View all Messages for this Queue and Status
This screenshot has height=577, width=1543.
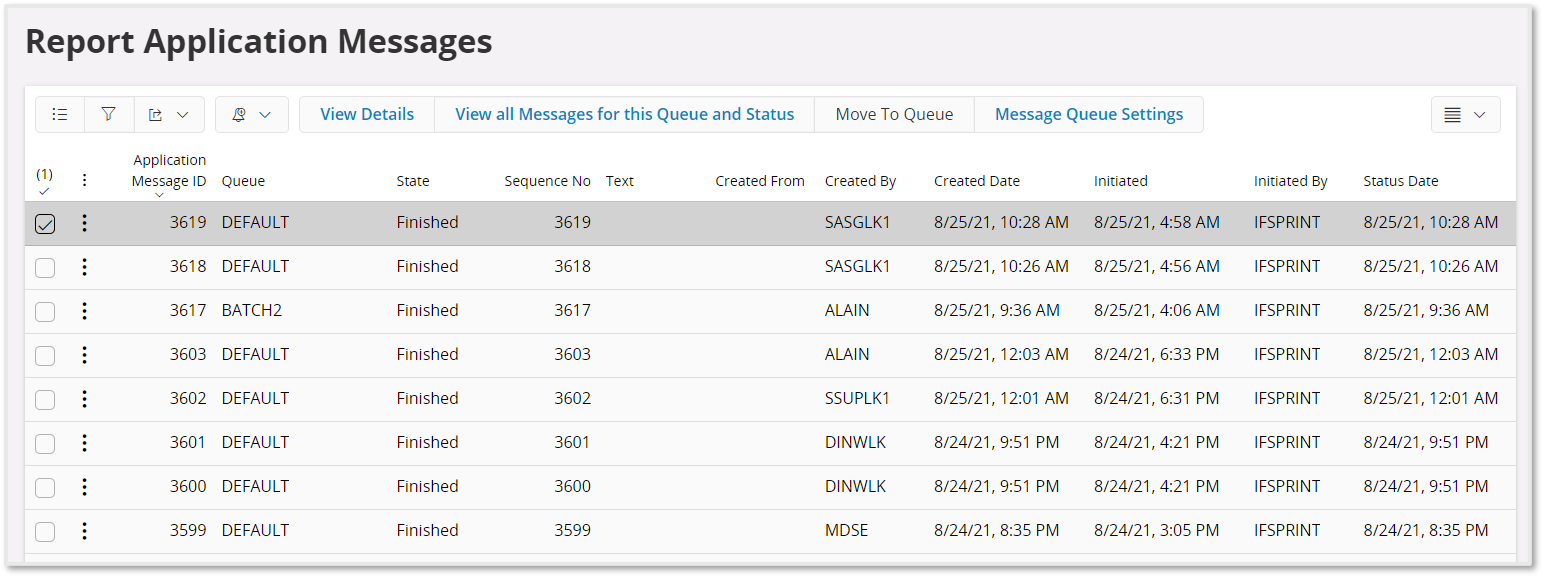pos(624,114)
